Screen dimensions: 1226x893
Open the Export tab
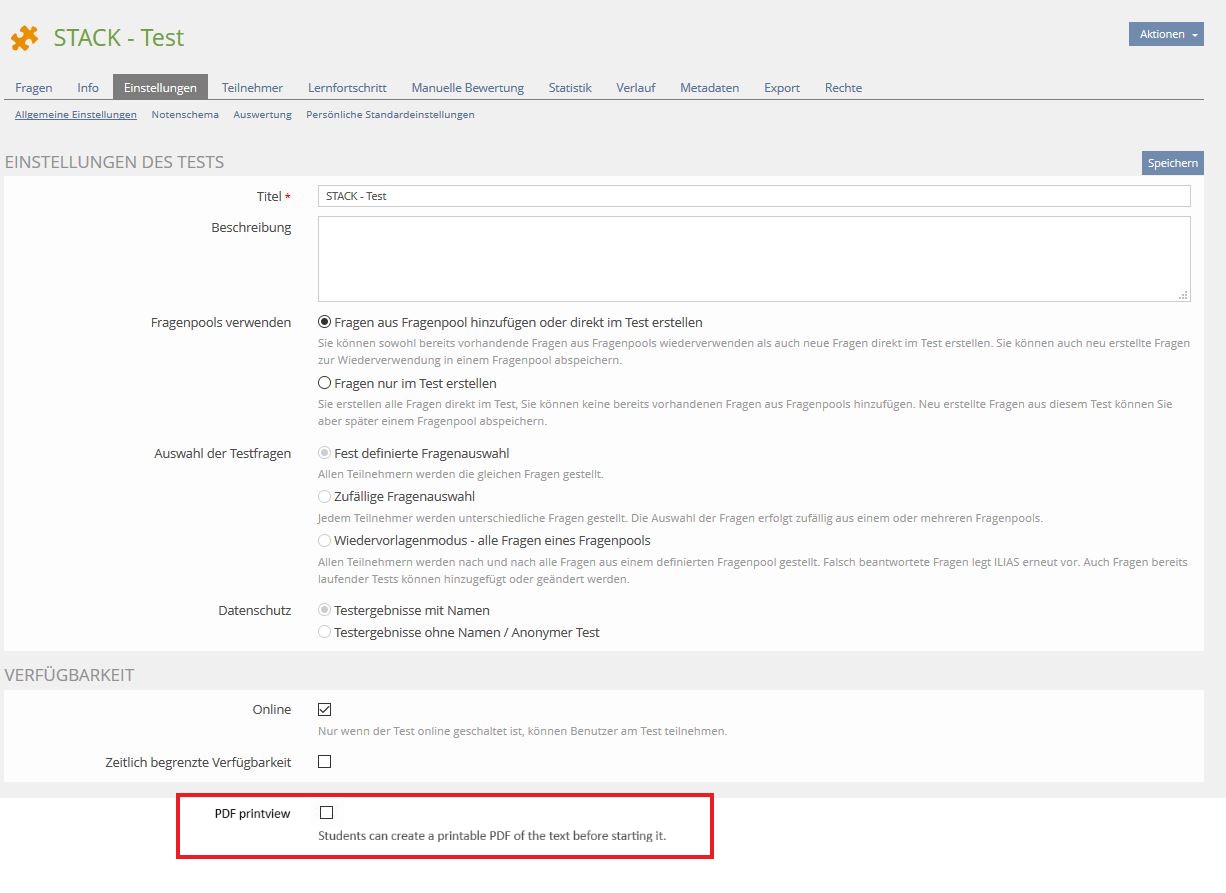coord(781,88)
